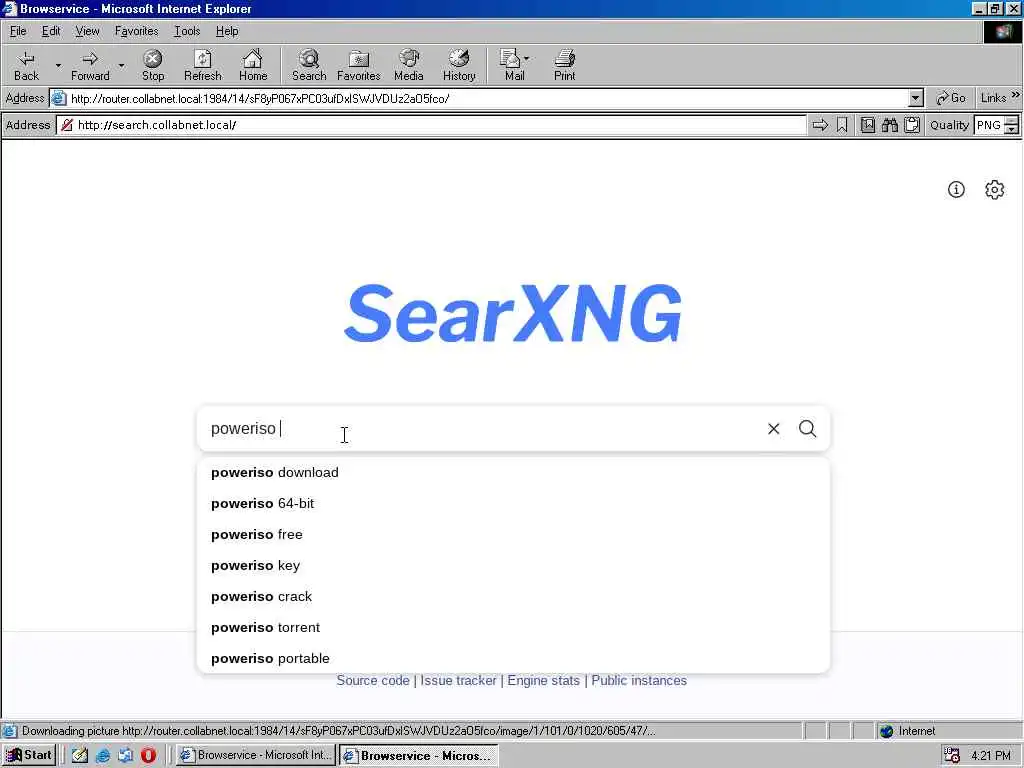
Task: Increase Quality with the stepper up arrow
Action: point(1012,120)
